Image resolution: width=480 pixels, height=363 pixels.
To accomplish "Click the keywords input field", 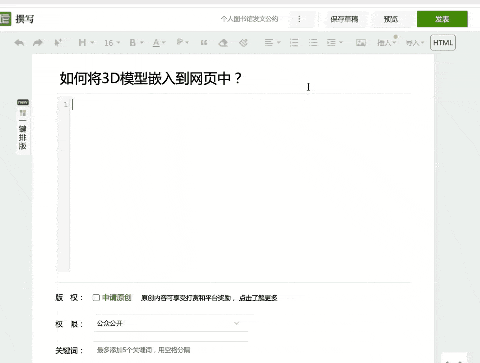I will pyautogui.click(x=171, y=350).
